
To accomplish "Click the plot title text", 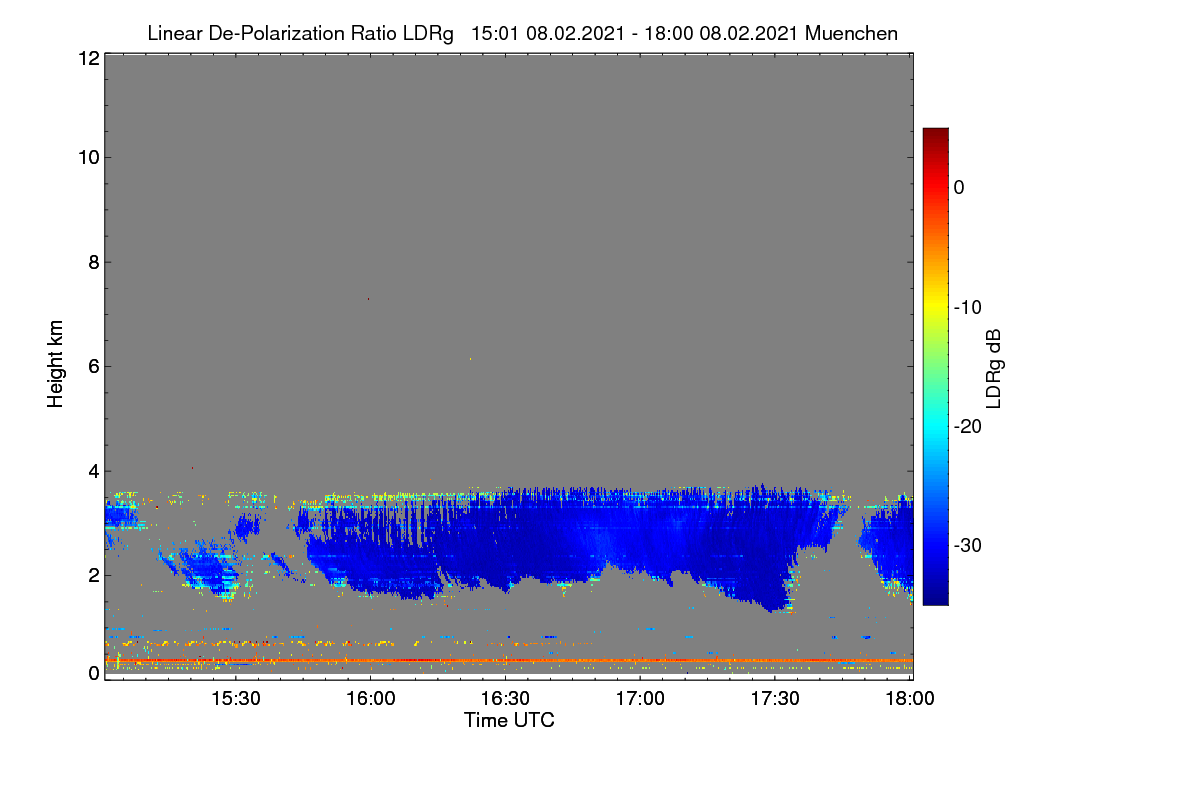I will pos(522,33).
